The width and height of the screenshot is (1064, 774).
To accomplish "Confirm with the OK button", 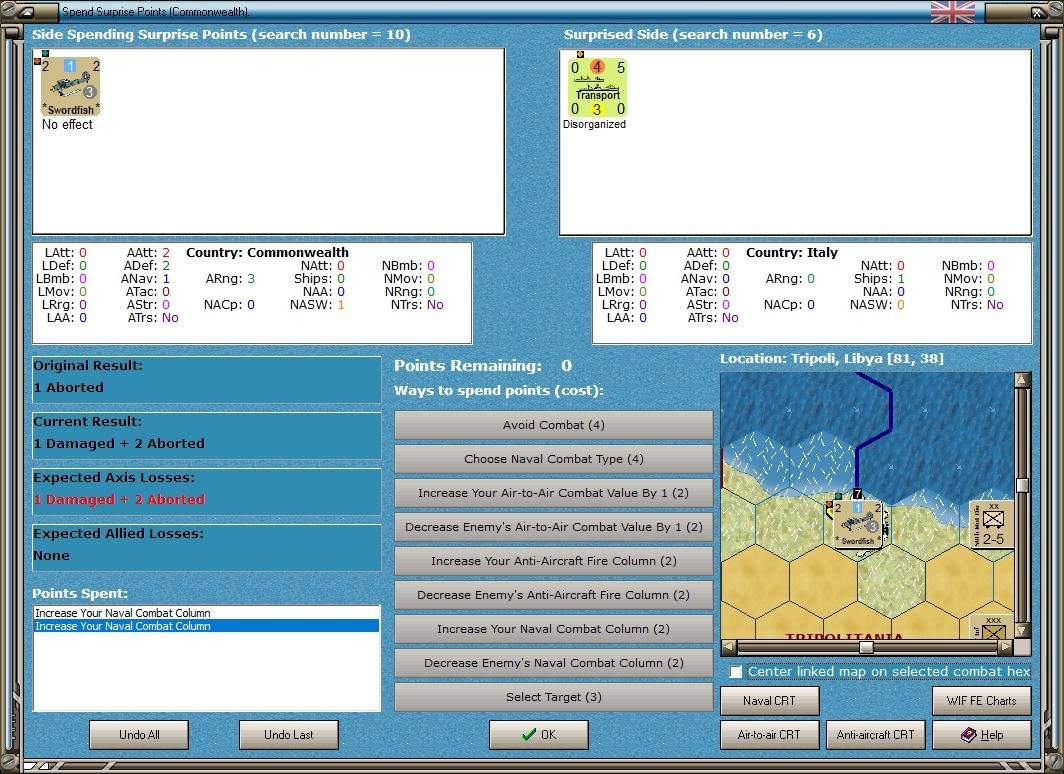I will pos(539,735).
